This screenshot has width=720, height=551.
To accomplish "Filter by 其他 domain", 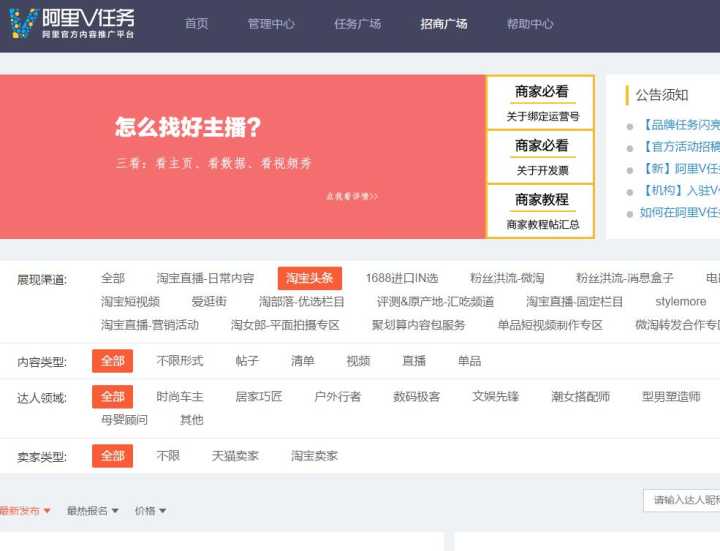I will [191, 420].
